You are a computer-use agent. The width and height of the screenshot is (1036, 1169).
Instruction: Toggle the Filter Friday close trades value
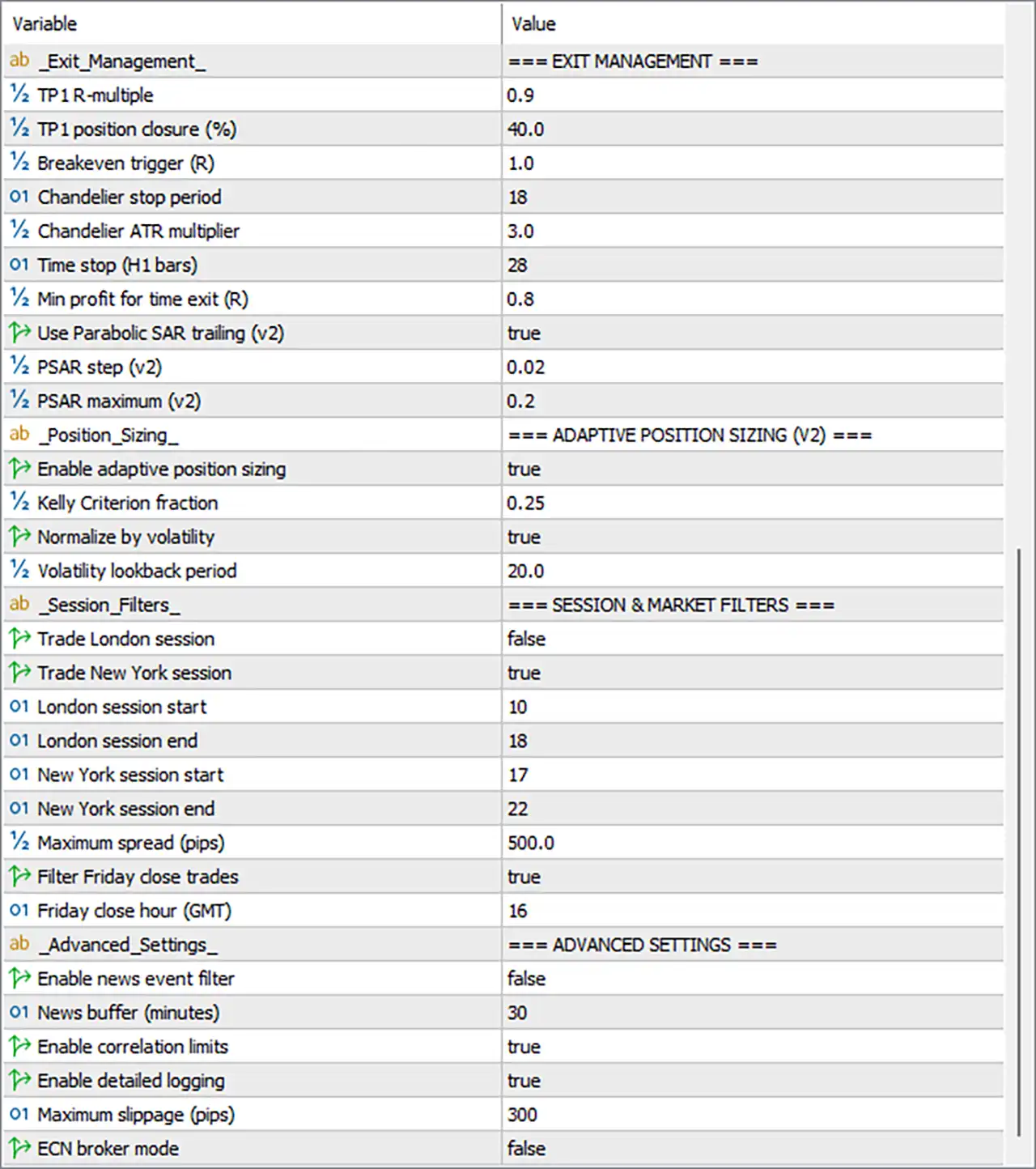[524, 878]
